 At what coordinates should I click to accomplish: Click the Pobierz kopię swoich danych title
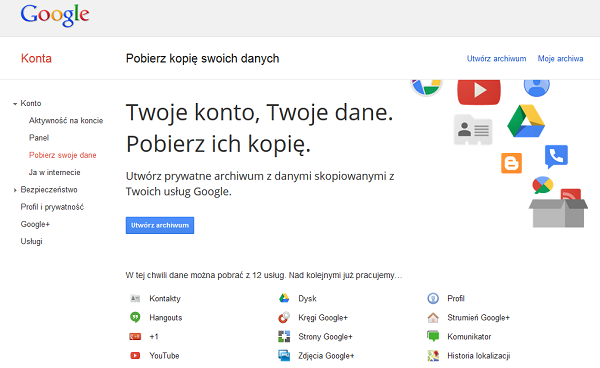click(x=202, y=59)
